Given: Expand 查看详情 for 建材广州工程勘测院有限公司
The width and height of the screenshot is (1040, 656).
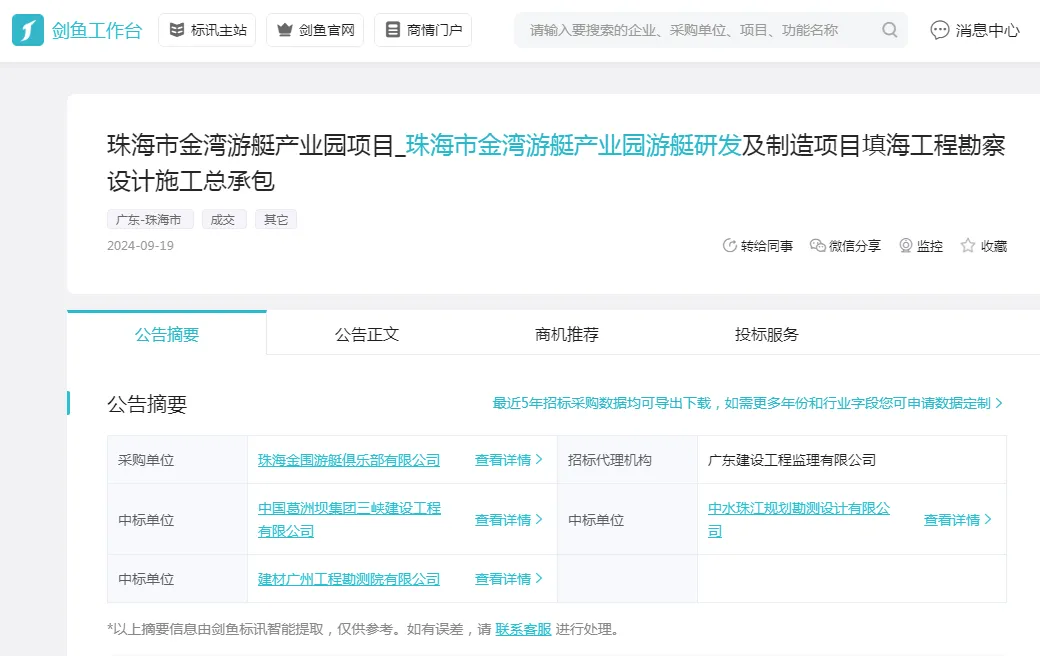Looking at the screenshot, I should [x=505, y=579].
